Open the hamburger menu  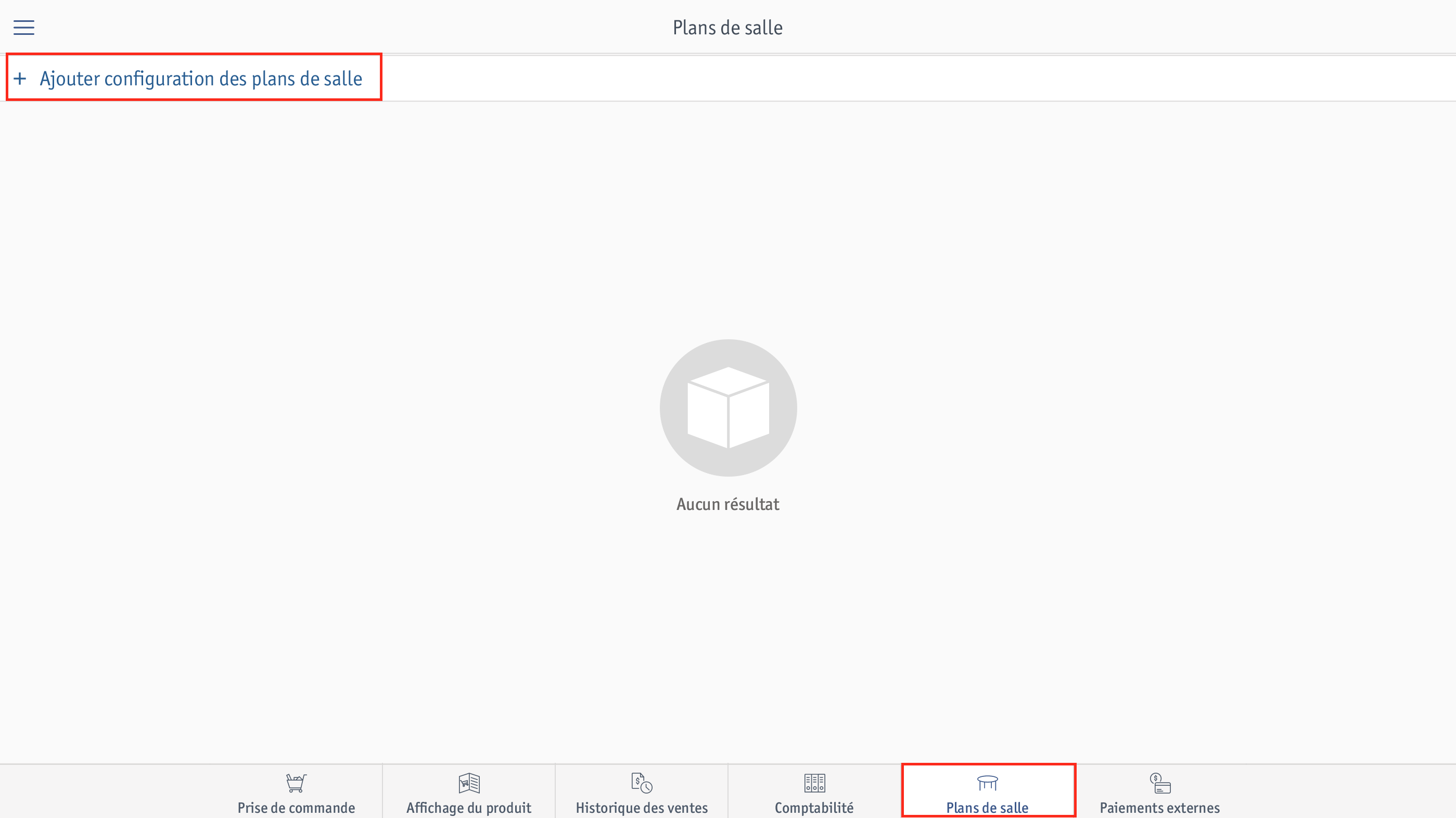tap(24, 27)
